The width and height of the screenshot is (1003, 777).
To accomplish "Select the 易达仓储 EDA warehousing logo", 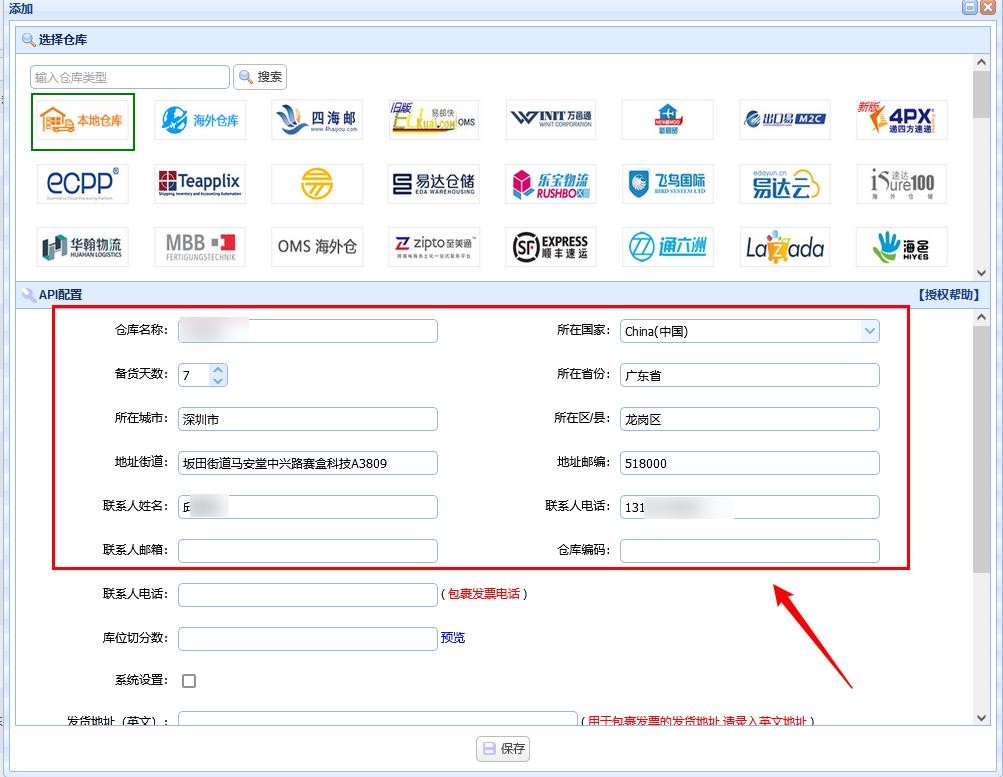I will coord(434,184).
